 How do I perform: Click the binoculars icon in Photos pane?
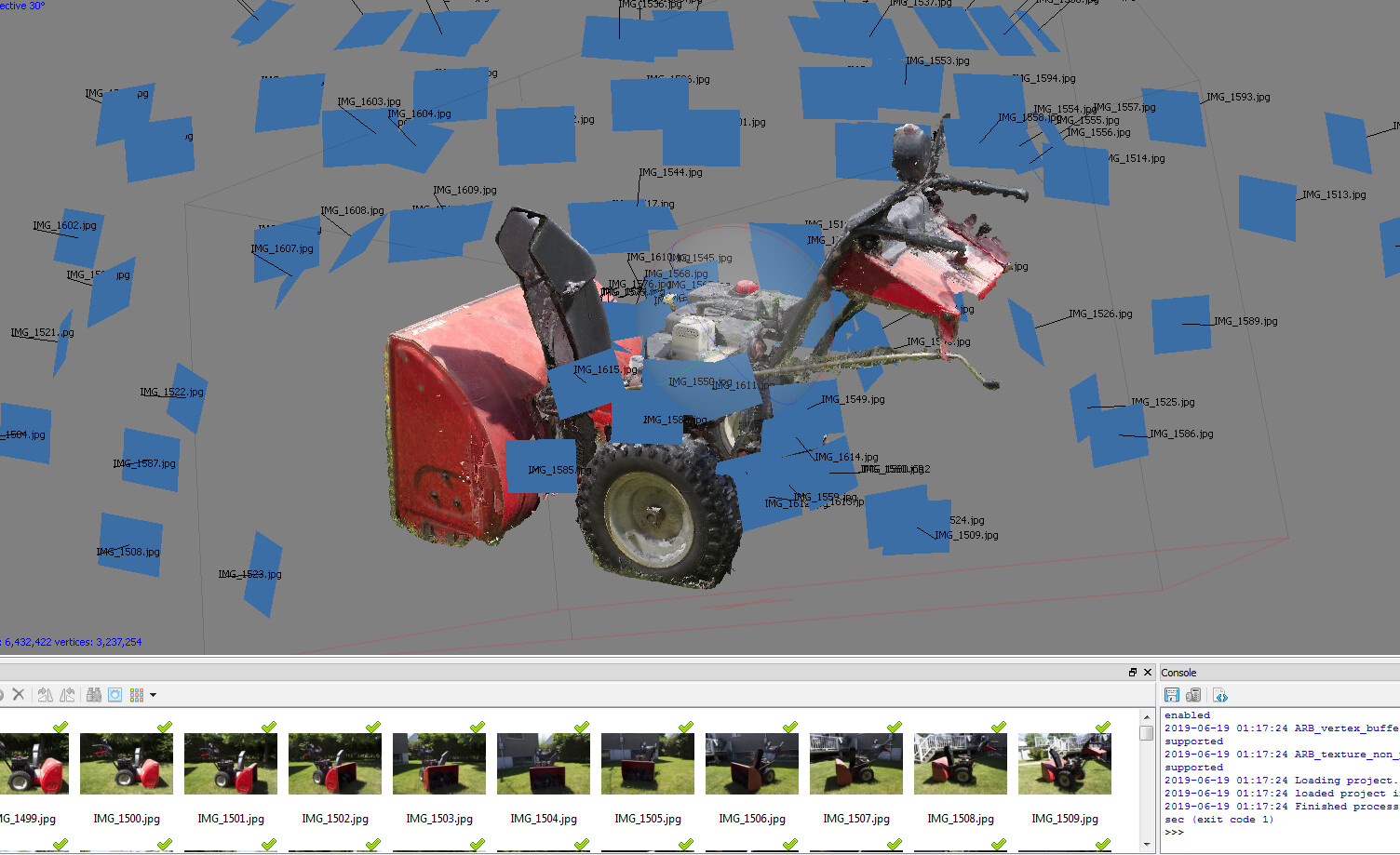[x=93, y=694]
